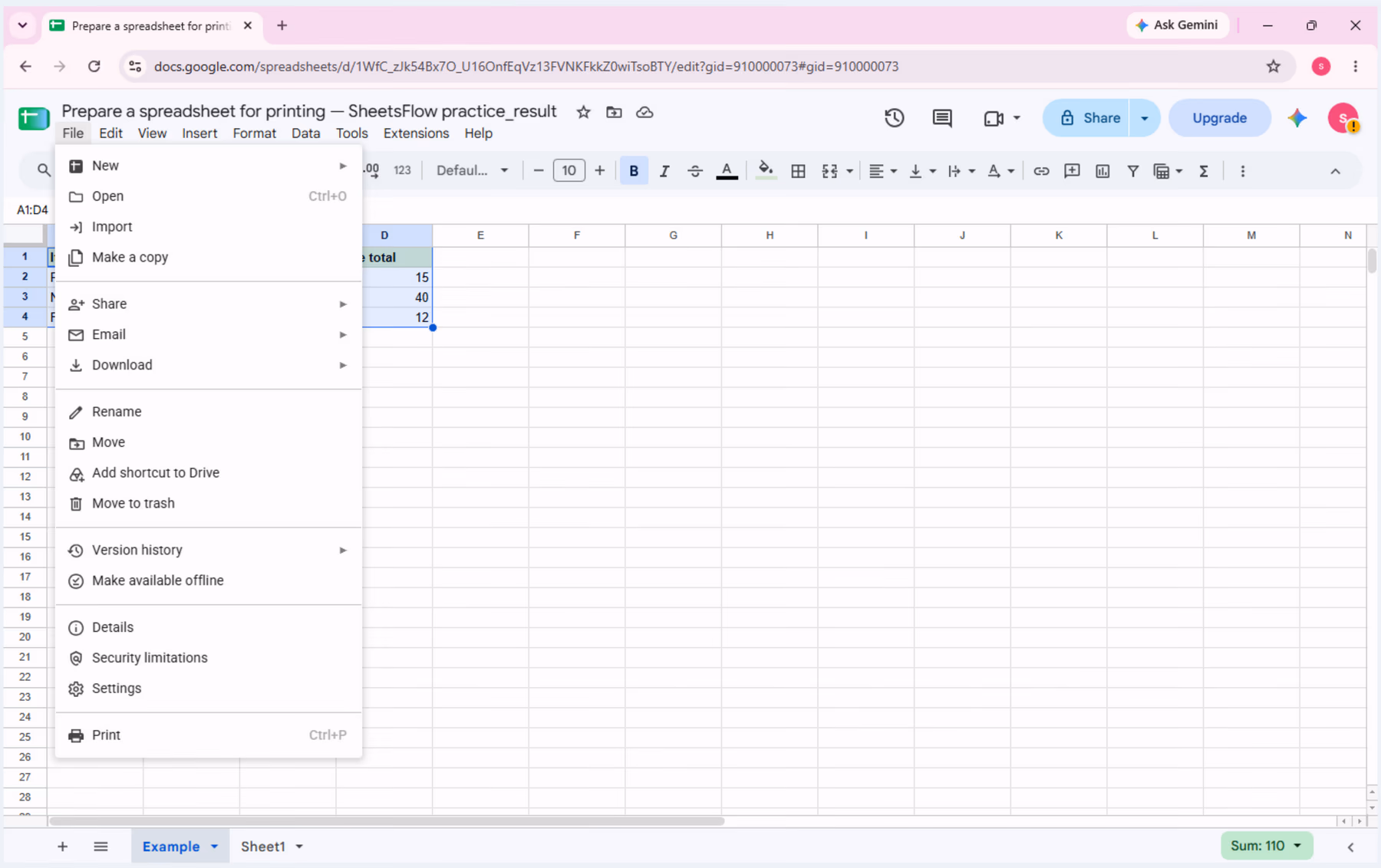Screen dimensions: 1381x868
Task: Switch to the Sheet1 tab
Action: point(262,847)
